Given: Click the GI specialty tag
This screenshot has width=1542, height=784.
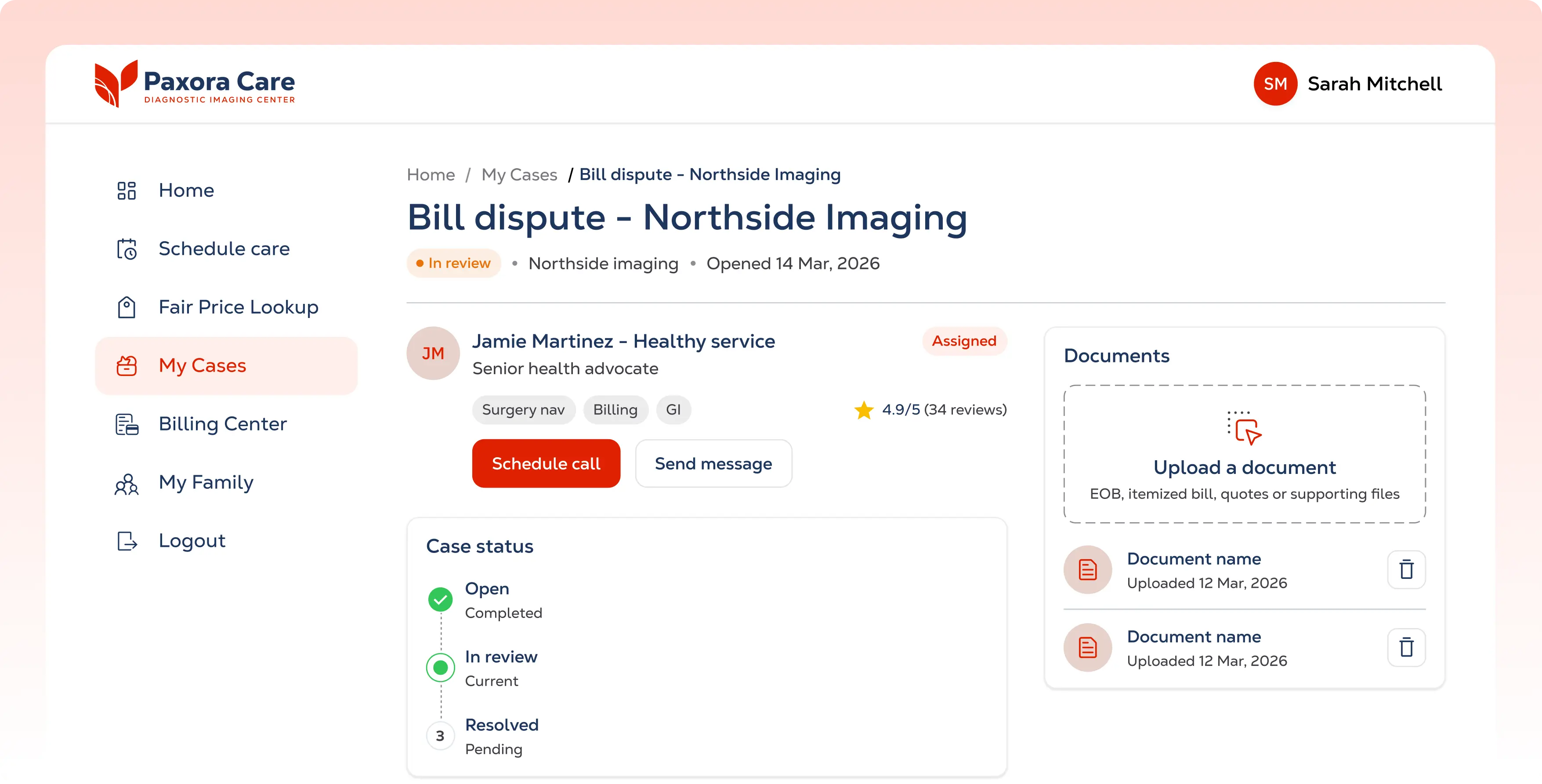Looking at the screenshot, I should click(x=673, y=410).
